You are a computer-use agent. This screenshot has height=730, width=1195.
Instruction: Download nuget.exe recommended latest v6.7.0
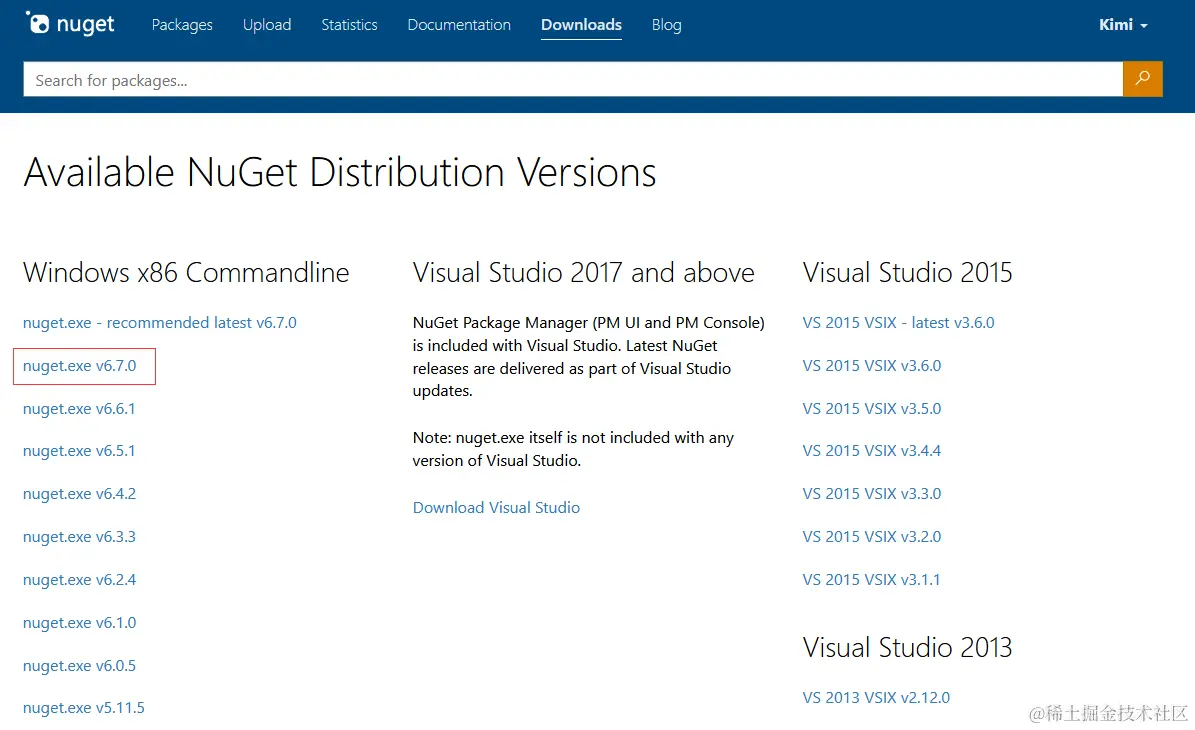pos(159,322)
